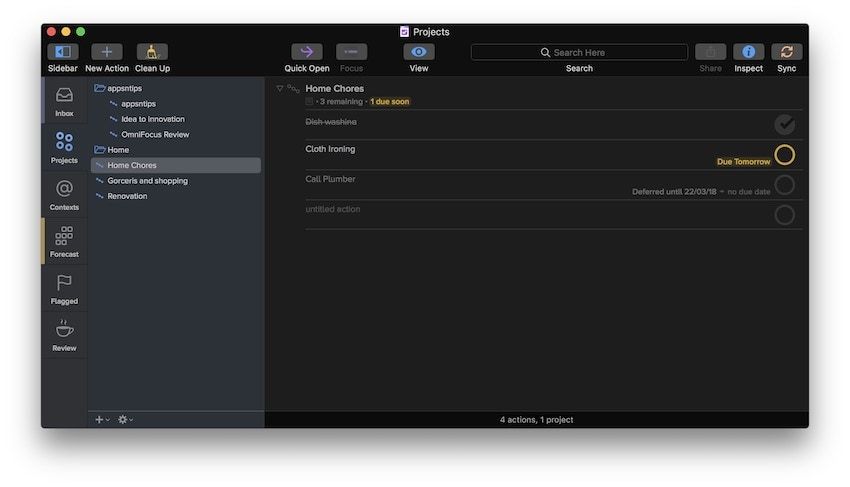Open the View eye icon options
The height and width of the screenshot is (487, 850).
419,52
